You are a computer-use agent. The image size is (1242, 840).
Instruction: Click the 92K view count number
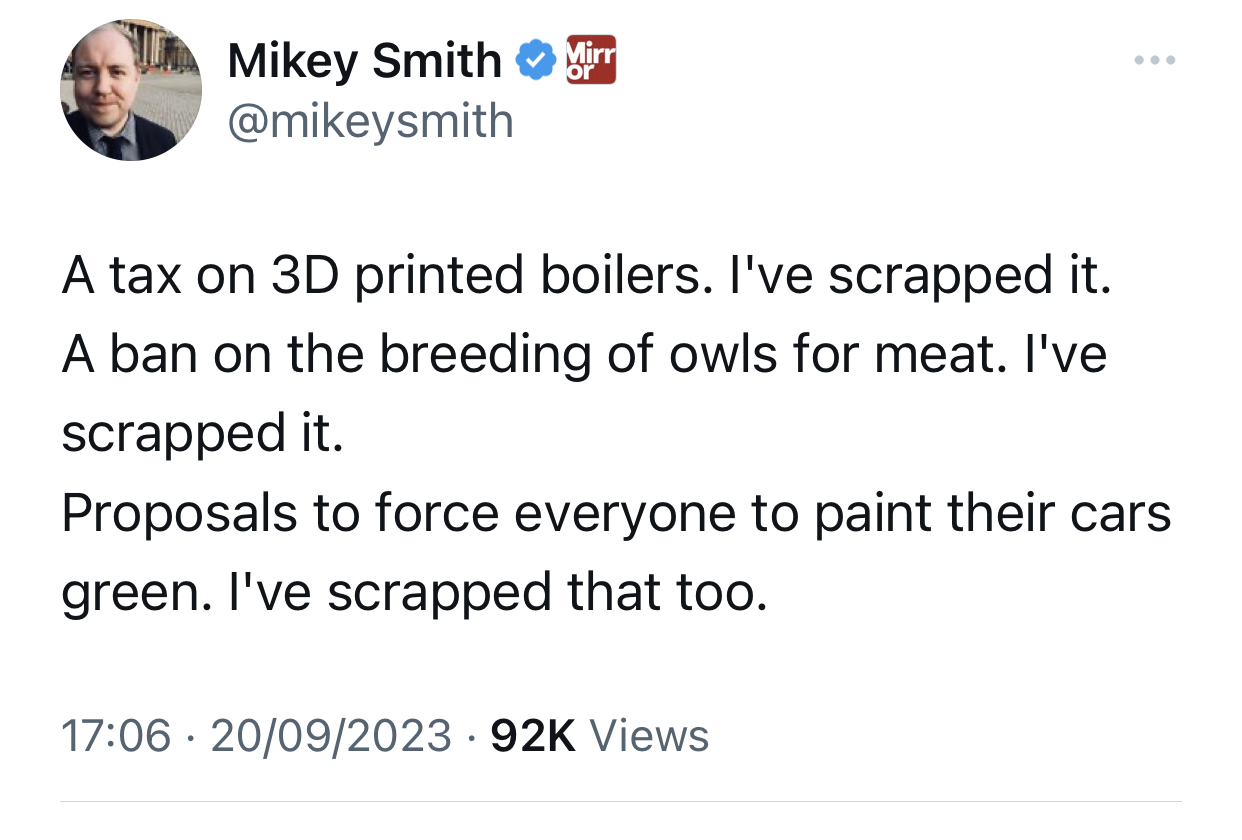pos(534,736)
